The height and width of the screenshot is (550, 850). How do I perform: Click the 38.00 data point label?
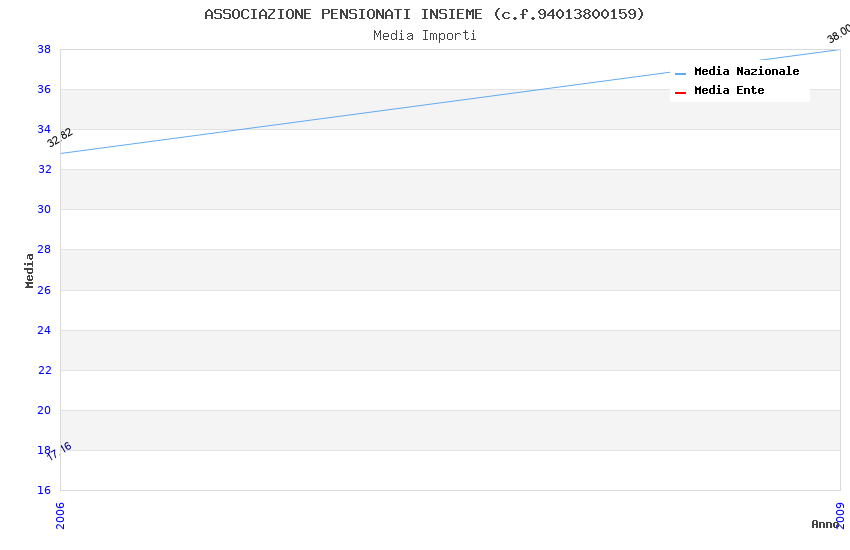pos(838,33)
